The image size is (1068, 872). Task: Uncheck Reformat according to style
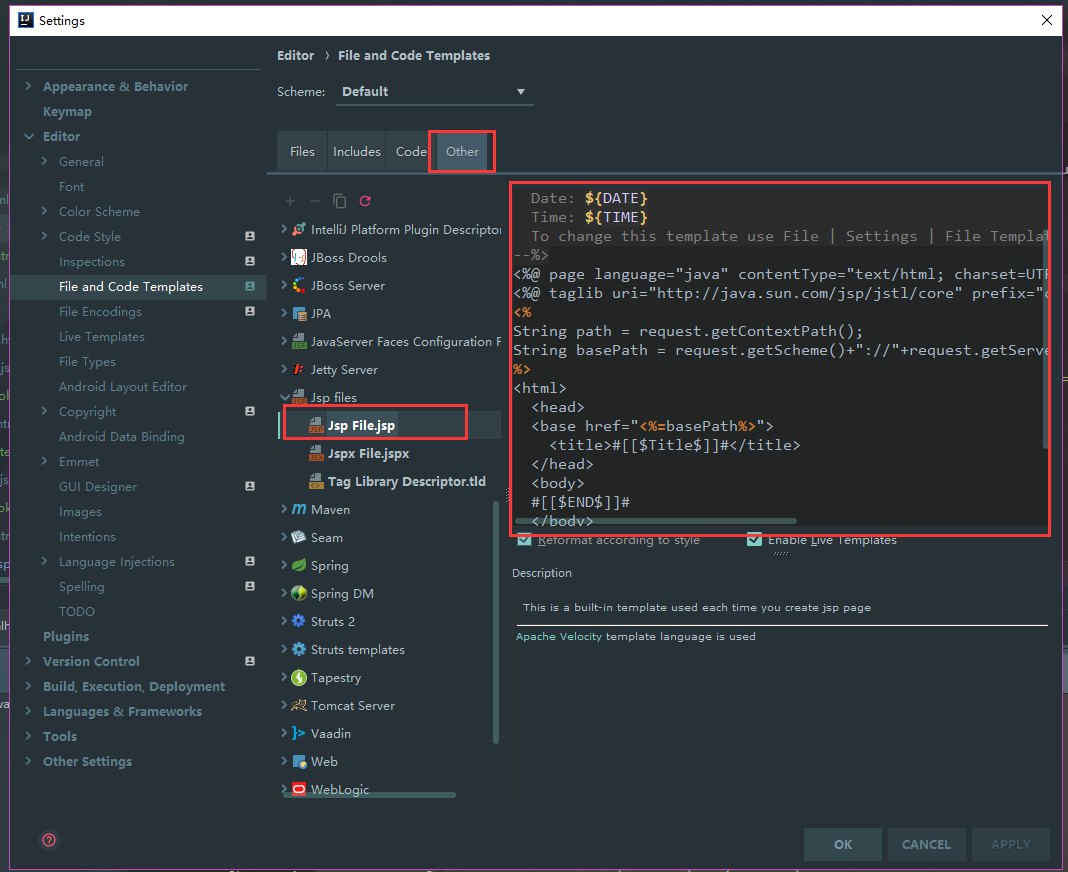pos(524,539)
